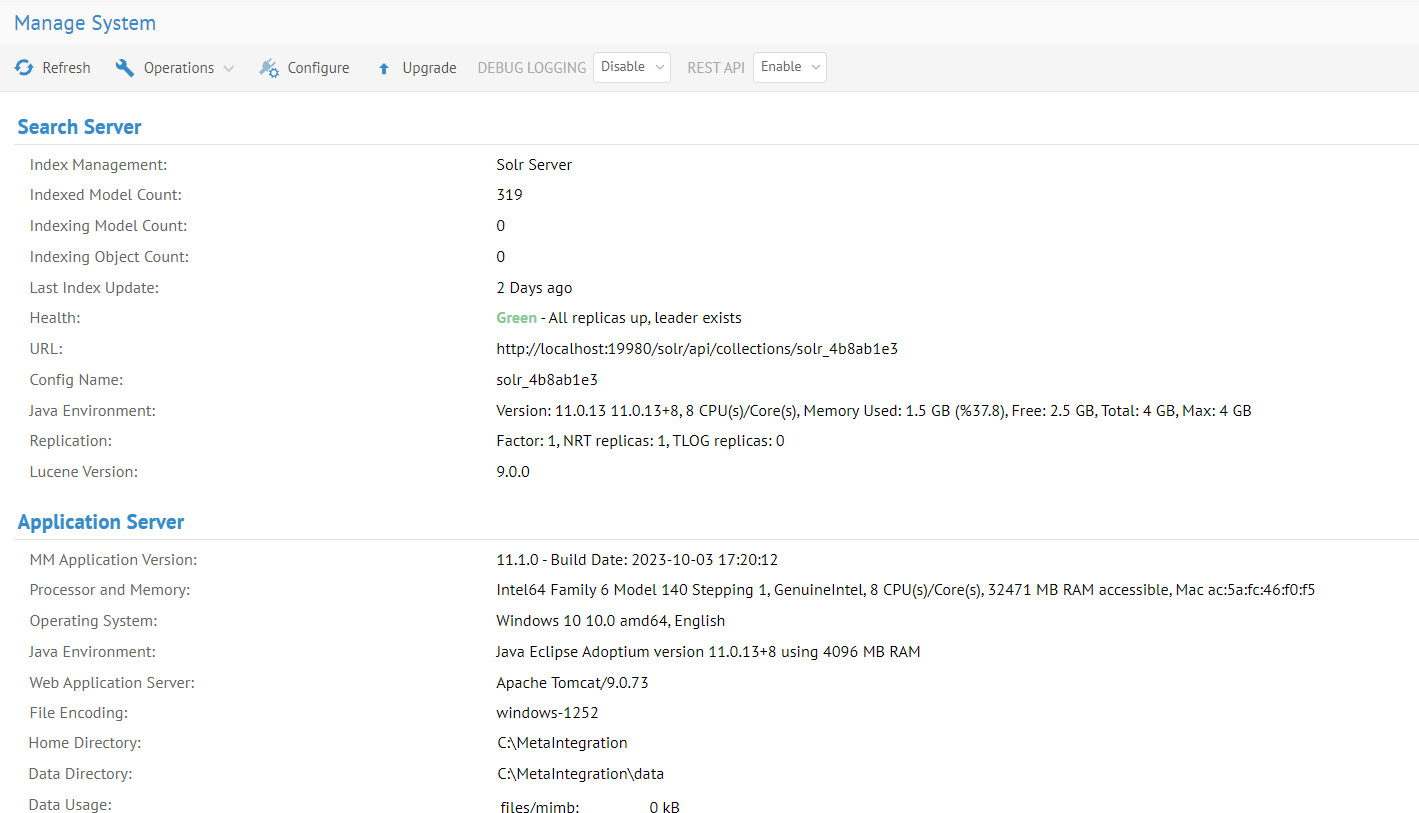Click the Solr collection URL value
The image size is (1419, 813).
(697, 349)
